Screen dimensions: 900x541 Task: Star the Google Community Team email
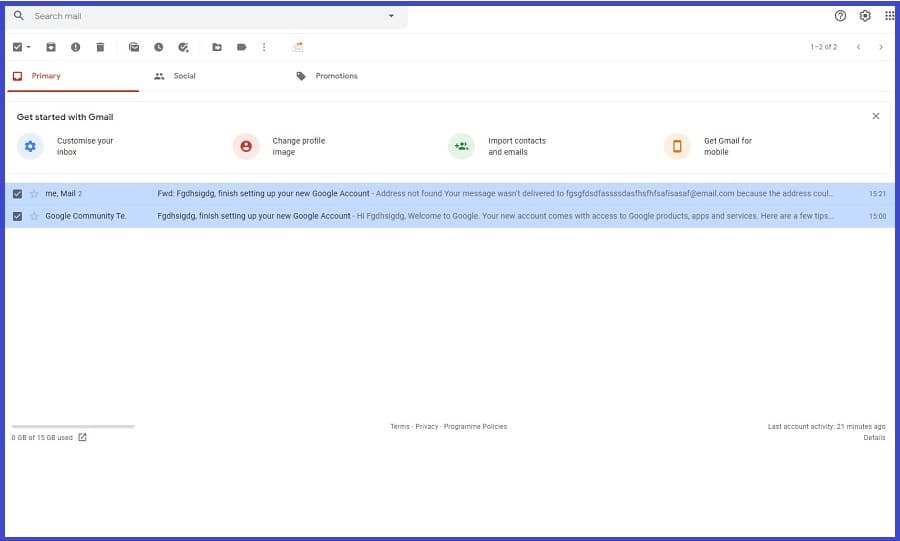(x=34, y=216)
